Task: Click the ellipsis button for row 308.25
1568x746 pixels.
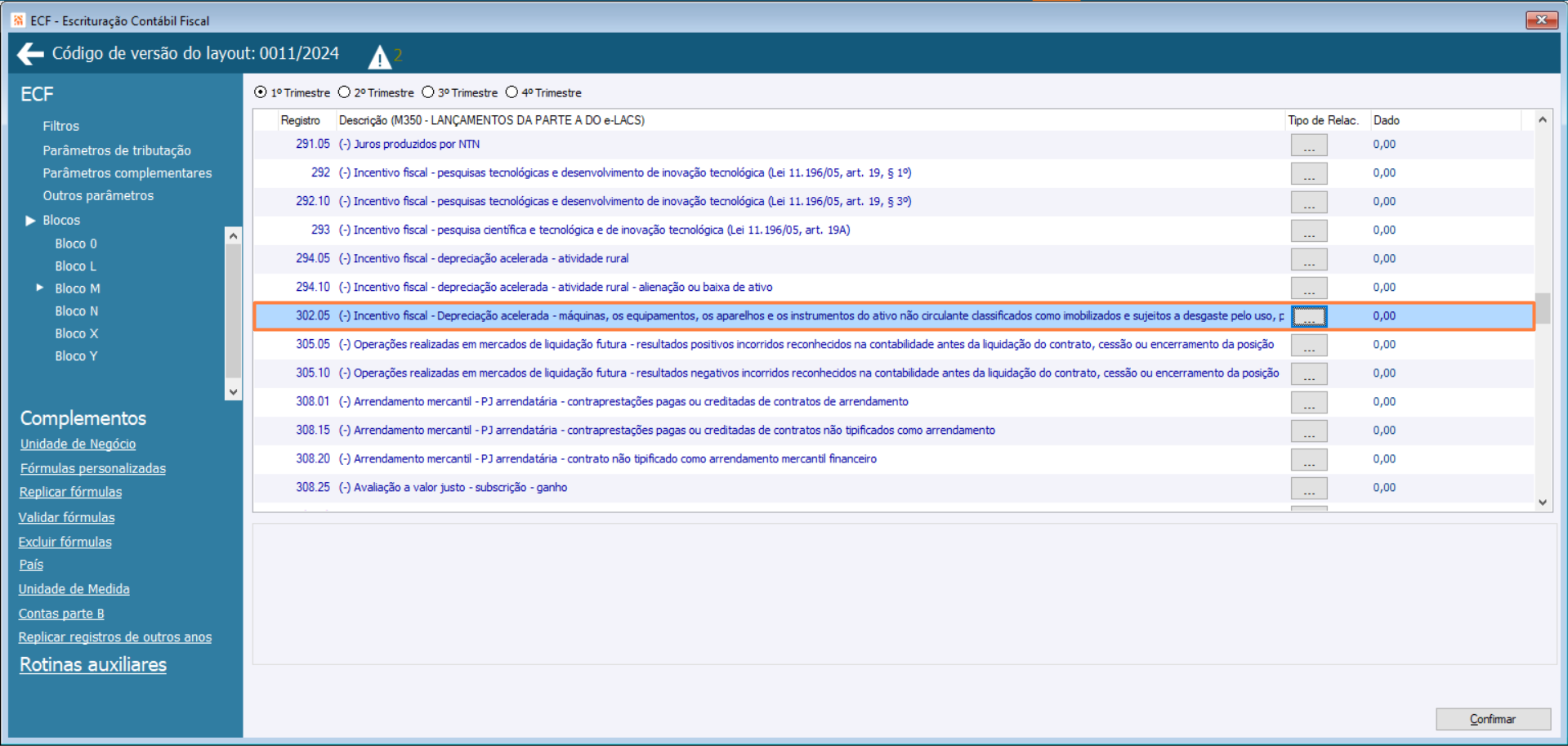Action: [1309, 488]
